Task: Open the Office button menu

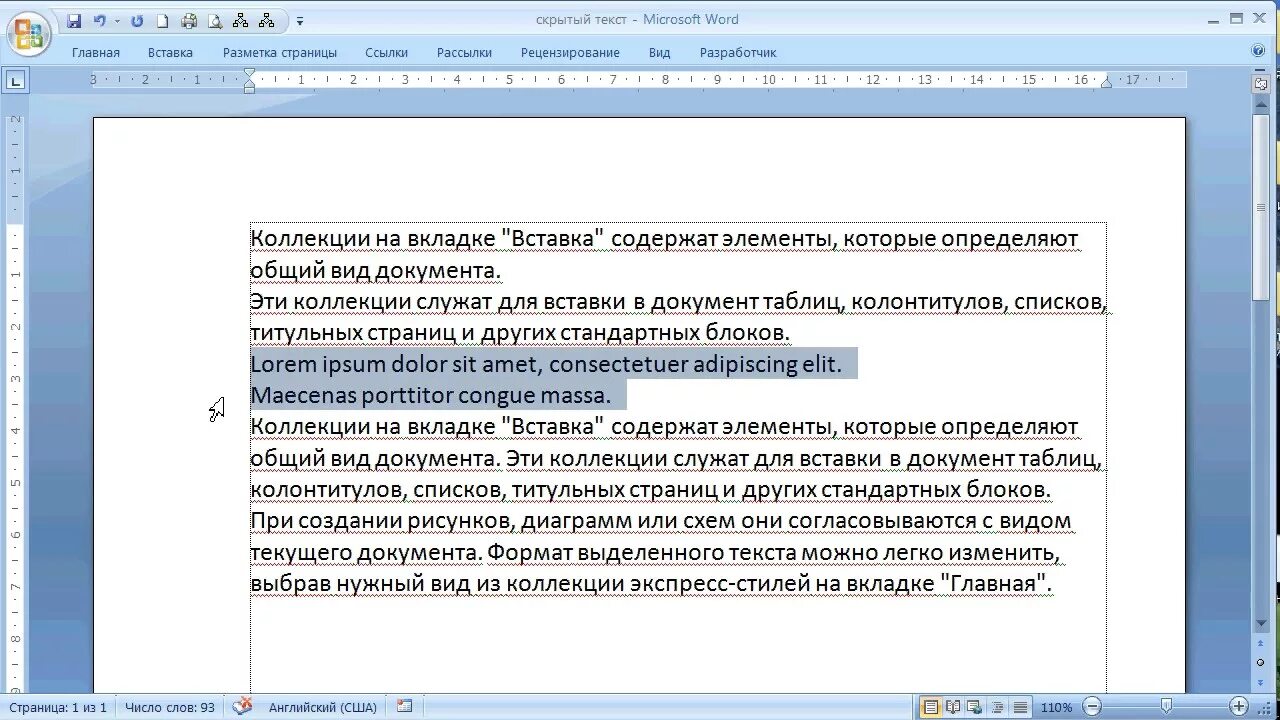Action: click(29, 35)
